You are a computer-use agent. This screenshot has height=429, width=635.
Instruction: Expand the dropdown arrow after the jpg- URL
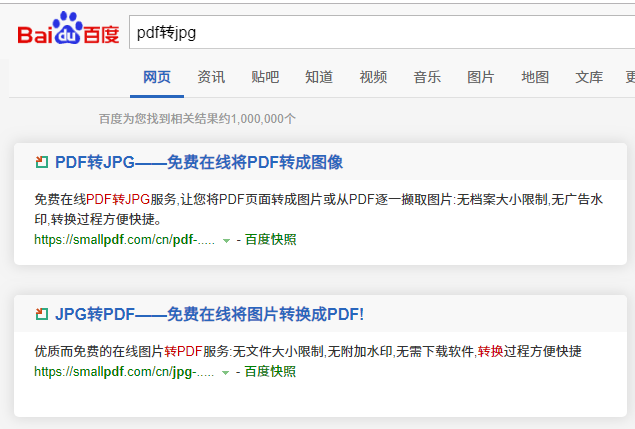pyautogui.click(x=226, y=373)
